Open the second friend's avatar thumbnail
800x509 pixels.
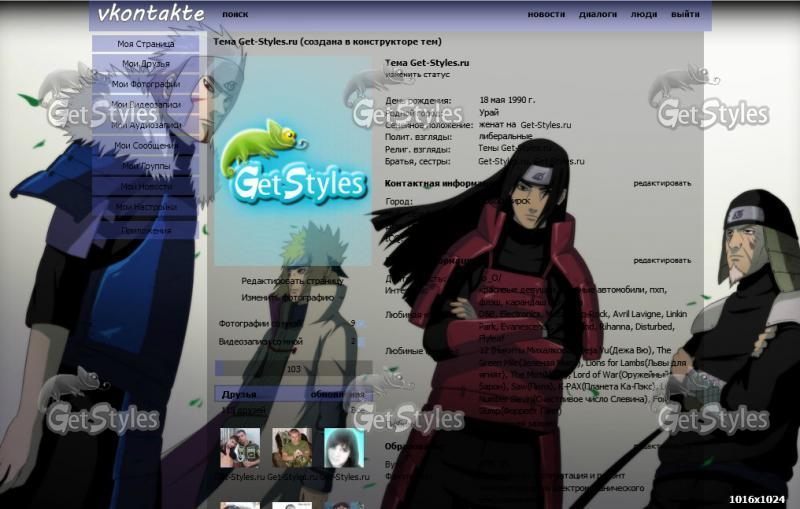click(x=292, y=447)
